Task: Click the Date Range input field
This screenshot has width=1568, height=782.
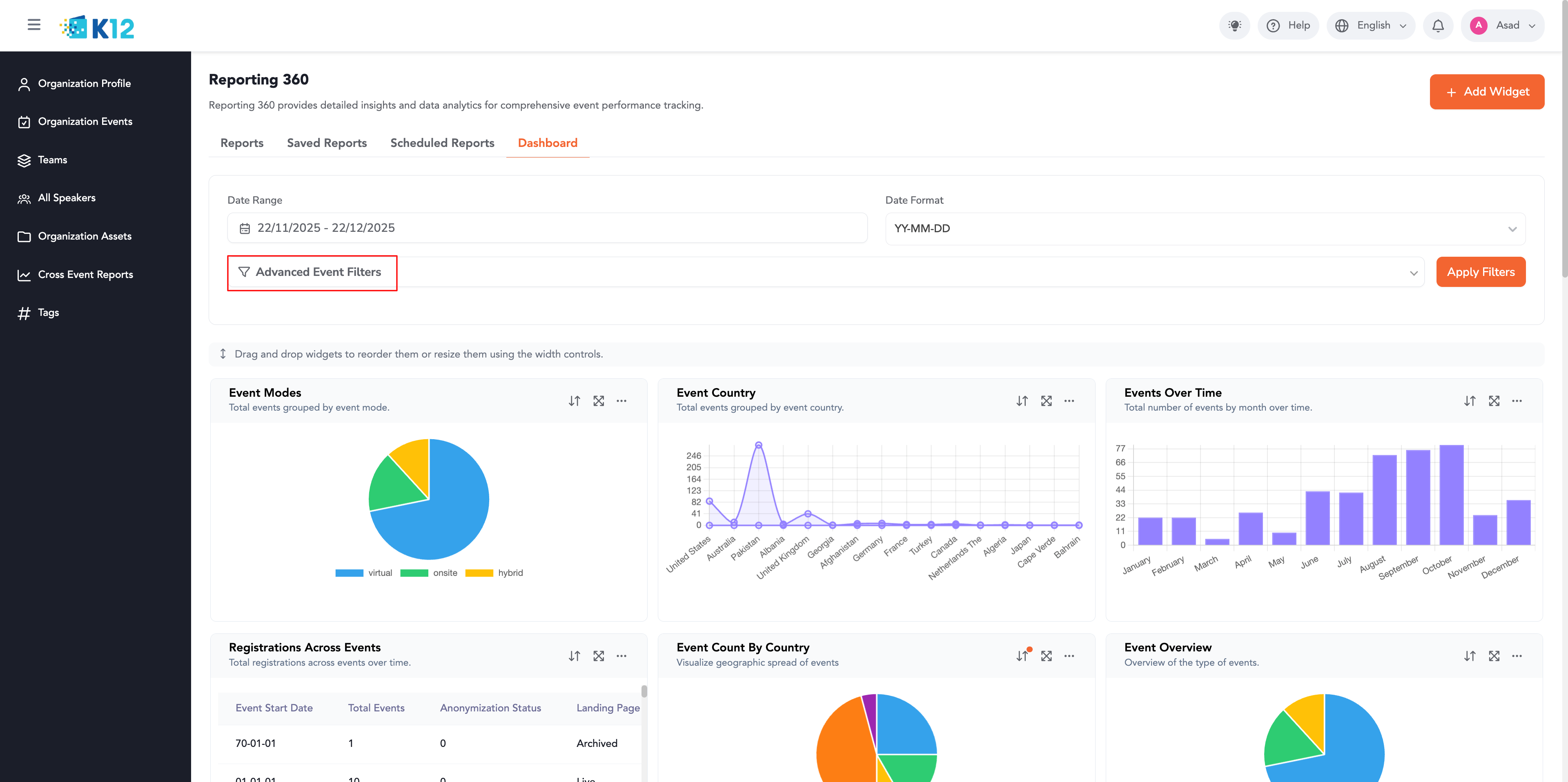Action: pyautogui.click(x=547, y=228)
